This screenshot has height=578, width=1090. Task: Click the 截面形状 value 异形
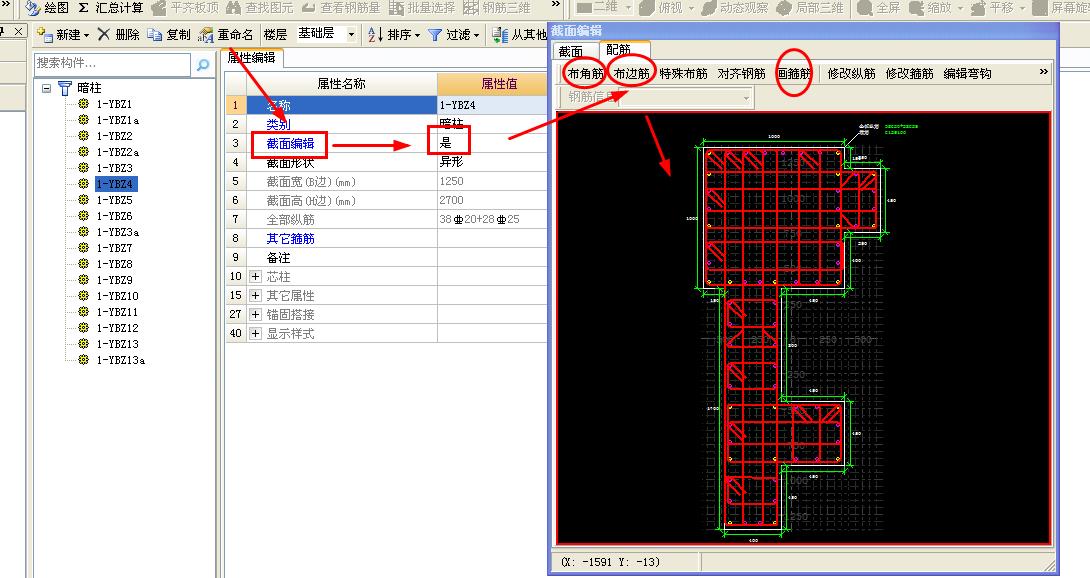tap(451, 161)
